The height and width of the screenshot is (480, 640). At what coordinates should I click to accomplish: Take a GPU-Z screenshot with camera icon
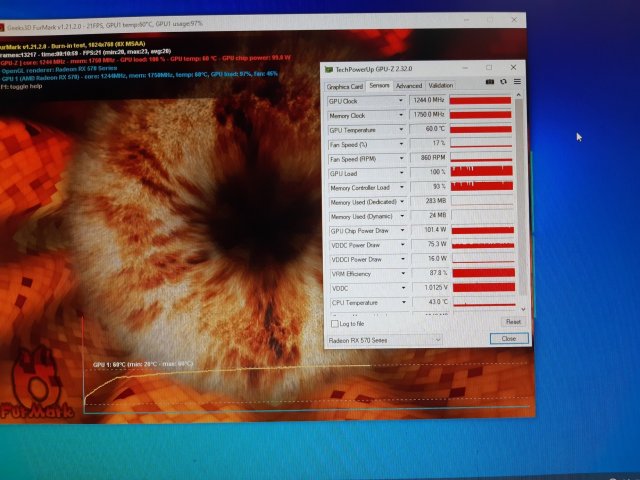click(x=490, y=82)
